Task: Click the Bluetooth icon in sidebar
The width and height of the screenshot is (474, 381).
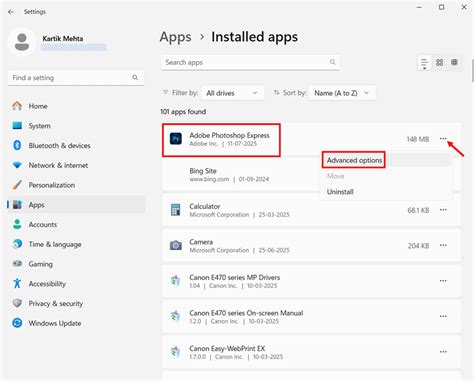Action: pyautogui.click(x=17, y=145)
